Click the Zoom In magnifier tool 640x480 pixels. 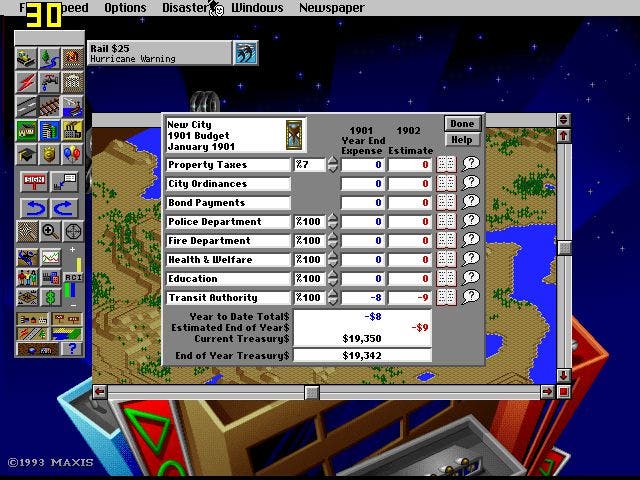[x=50, y=231]
